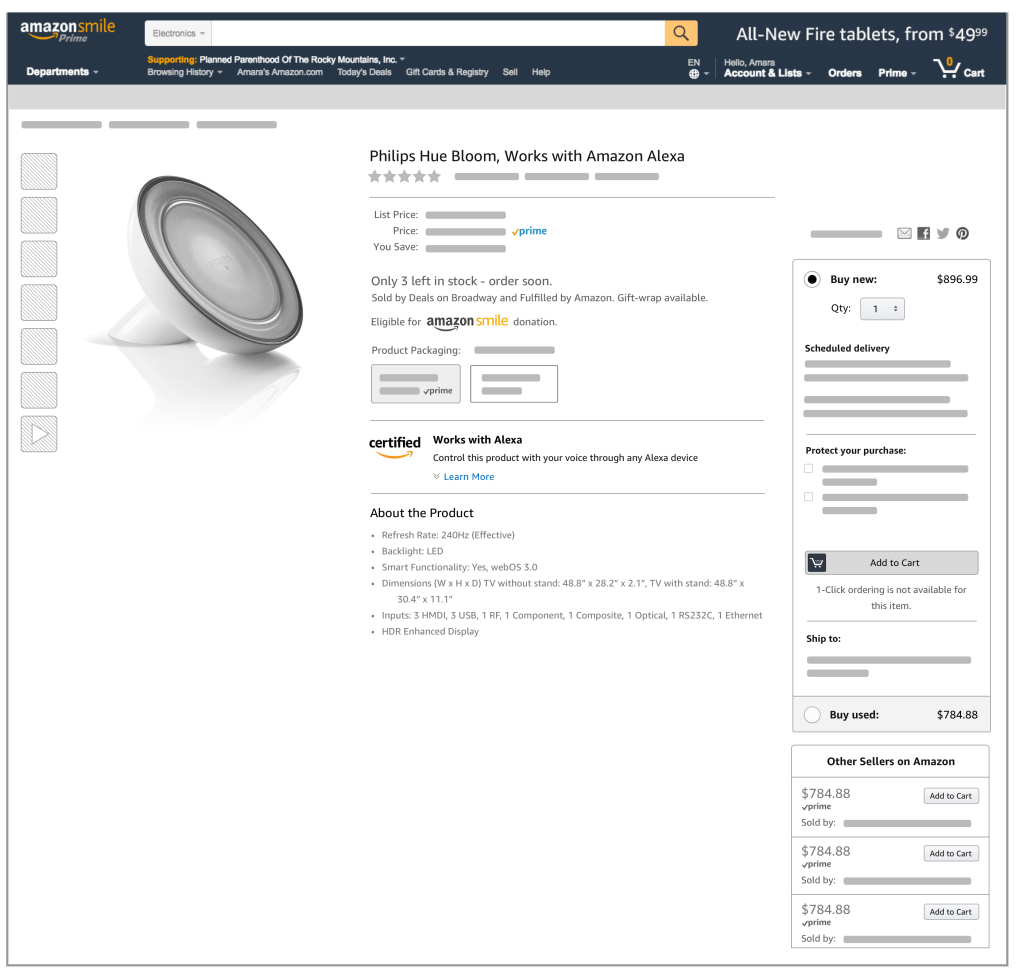Open Gift Cards & Registry menu item
The image size is (1023, 973).
447,72
